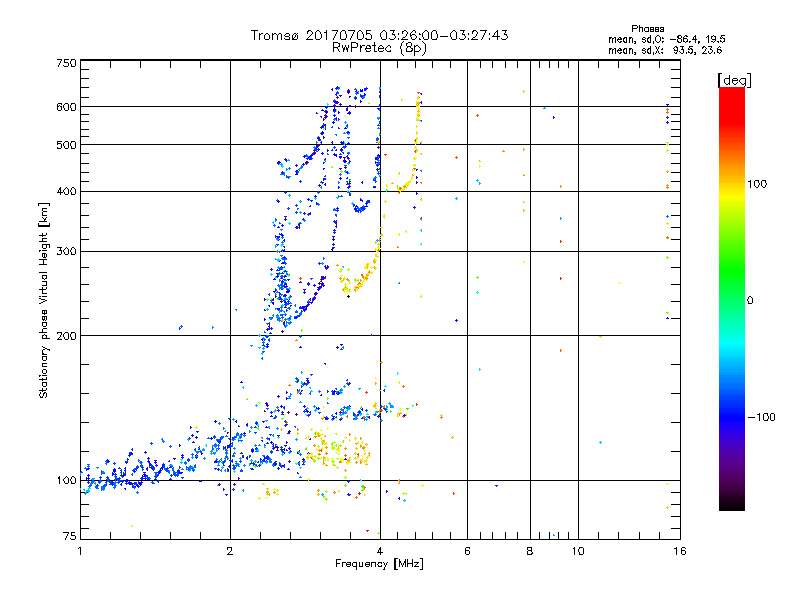Click the 'RwPretec (8p)' subtitle
The width and height of the screenshot is (800, 600).
click(x=379, y=48)
